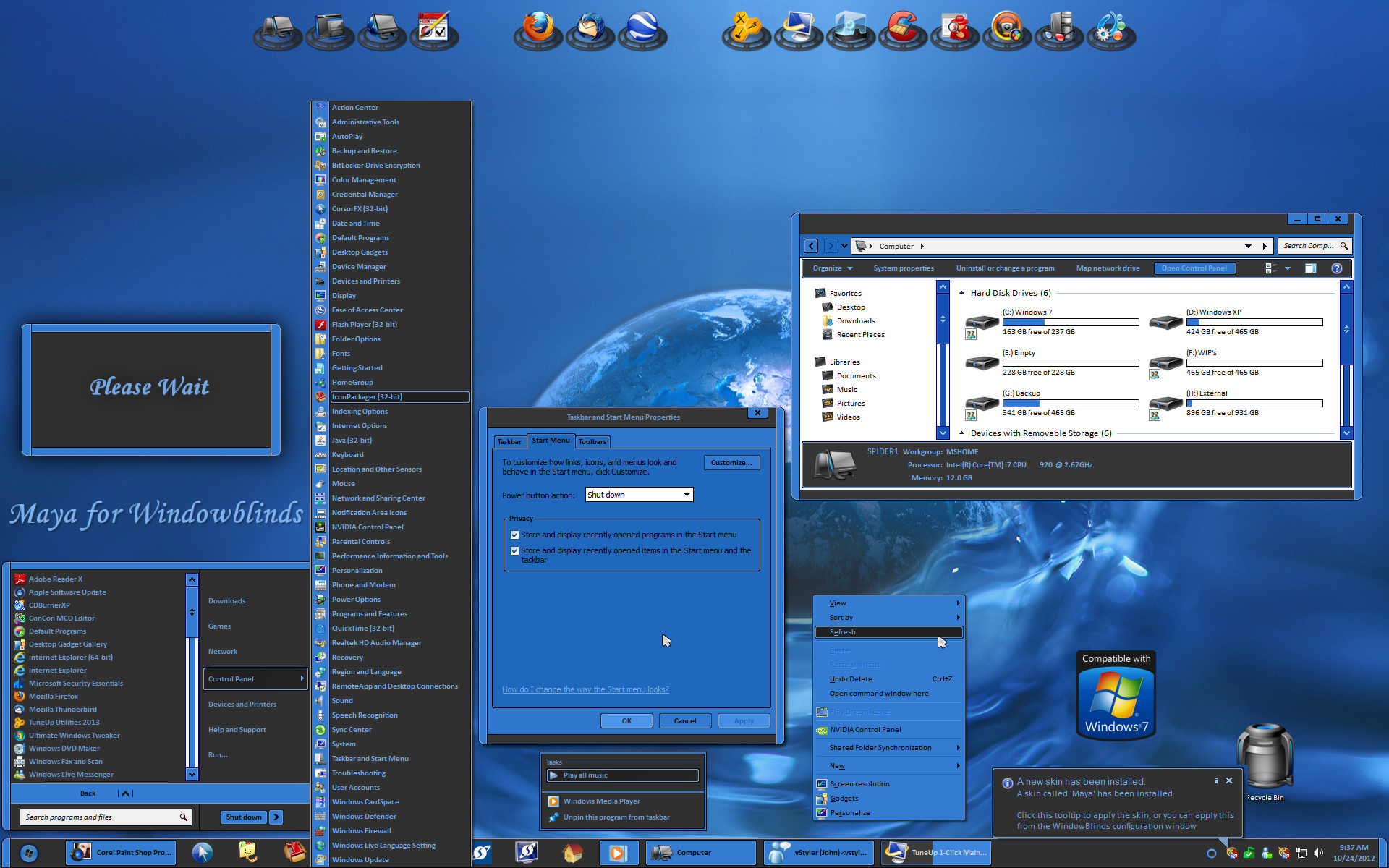The width and height of the screenshot is (1389, 868).
Task: Click the Open Control Panel button
Action: (x=1194, y=268)
